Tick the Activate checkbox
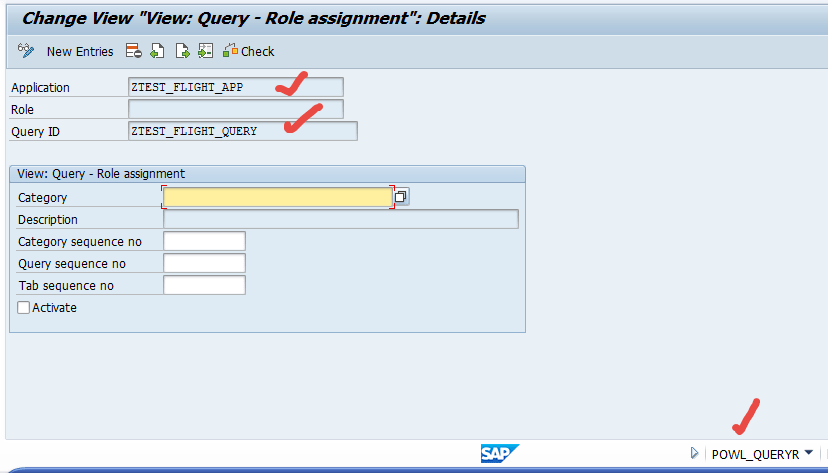828x473 pixels. (23, 307)
